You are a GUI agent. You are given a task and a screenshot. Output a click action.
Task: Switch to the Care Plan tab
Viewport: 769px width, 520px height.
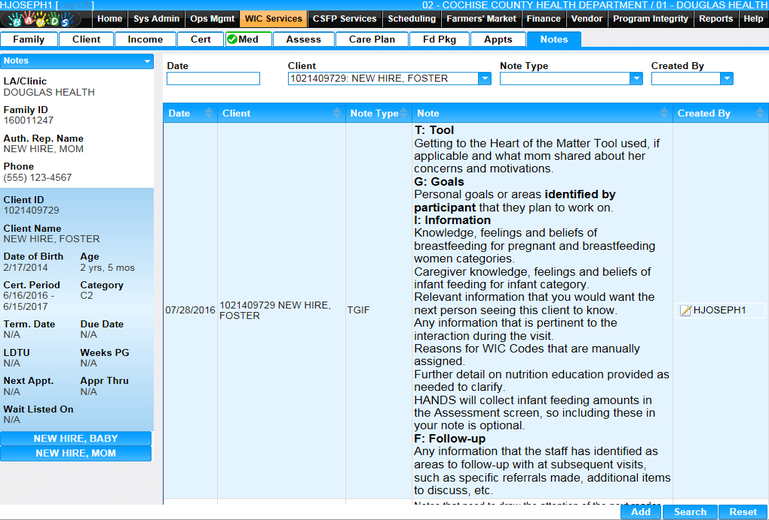pyautogui.click(x=372, y=40)
